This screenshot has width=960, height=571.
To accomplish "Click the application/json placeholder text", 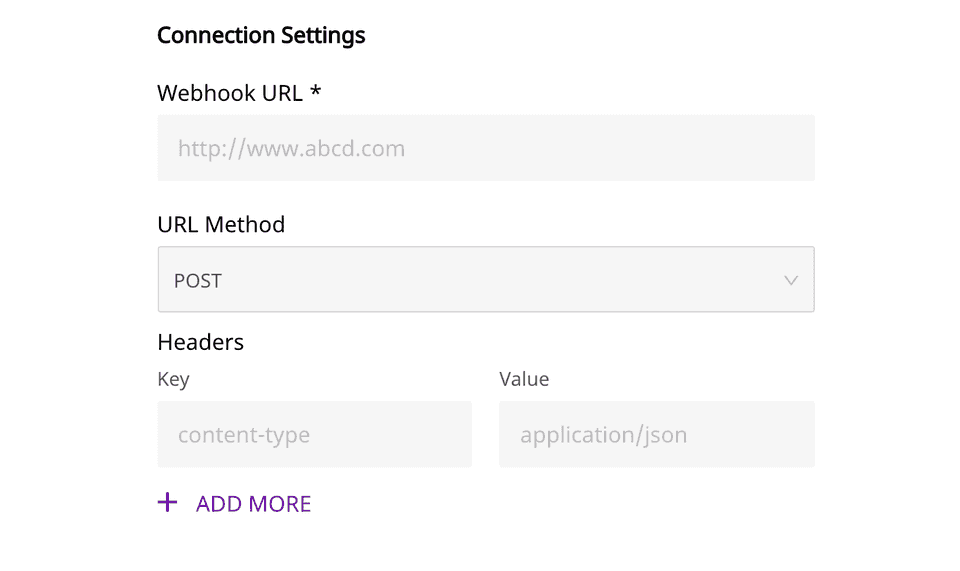I will (x=603, y=435).
